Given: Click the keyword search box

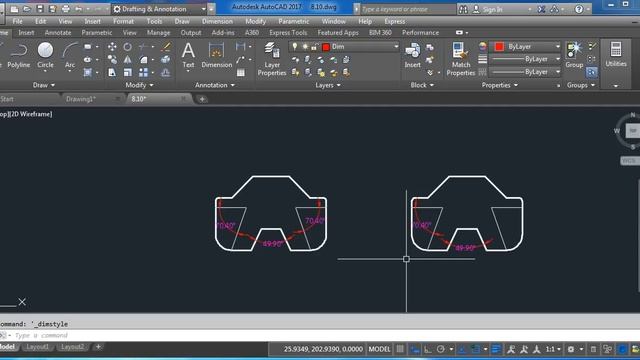Looking at the screenshot, I should coord(408,9).
